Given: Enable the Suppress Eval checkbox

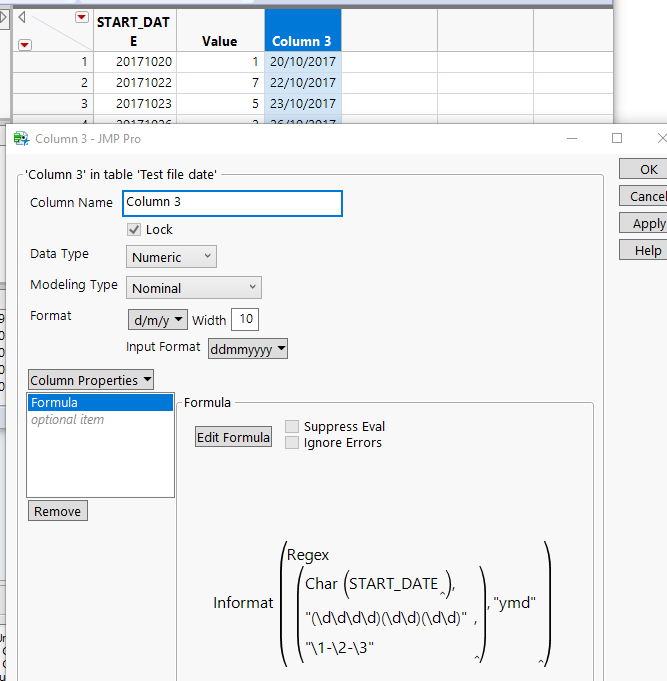Looking at the screenshot, I should pos(292,426).
